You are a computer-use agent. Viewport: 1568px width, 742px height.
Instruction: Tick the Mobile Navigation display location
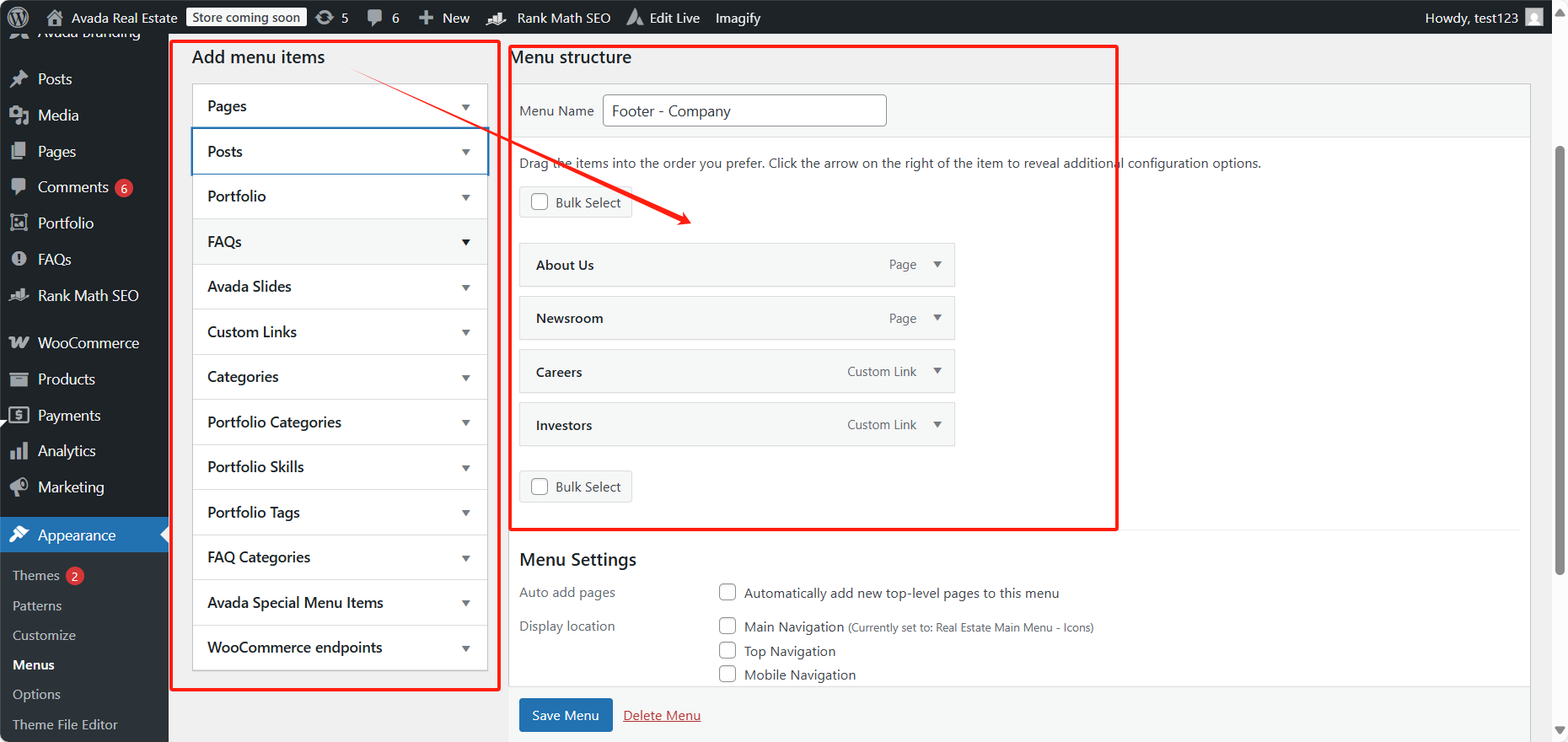click(x=728, y=675)
